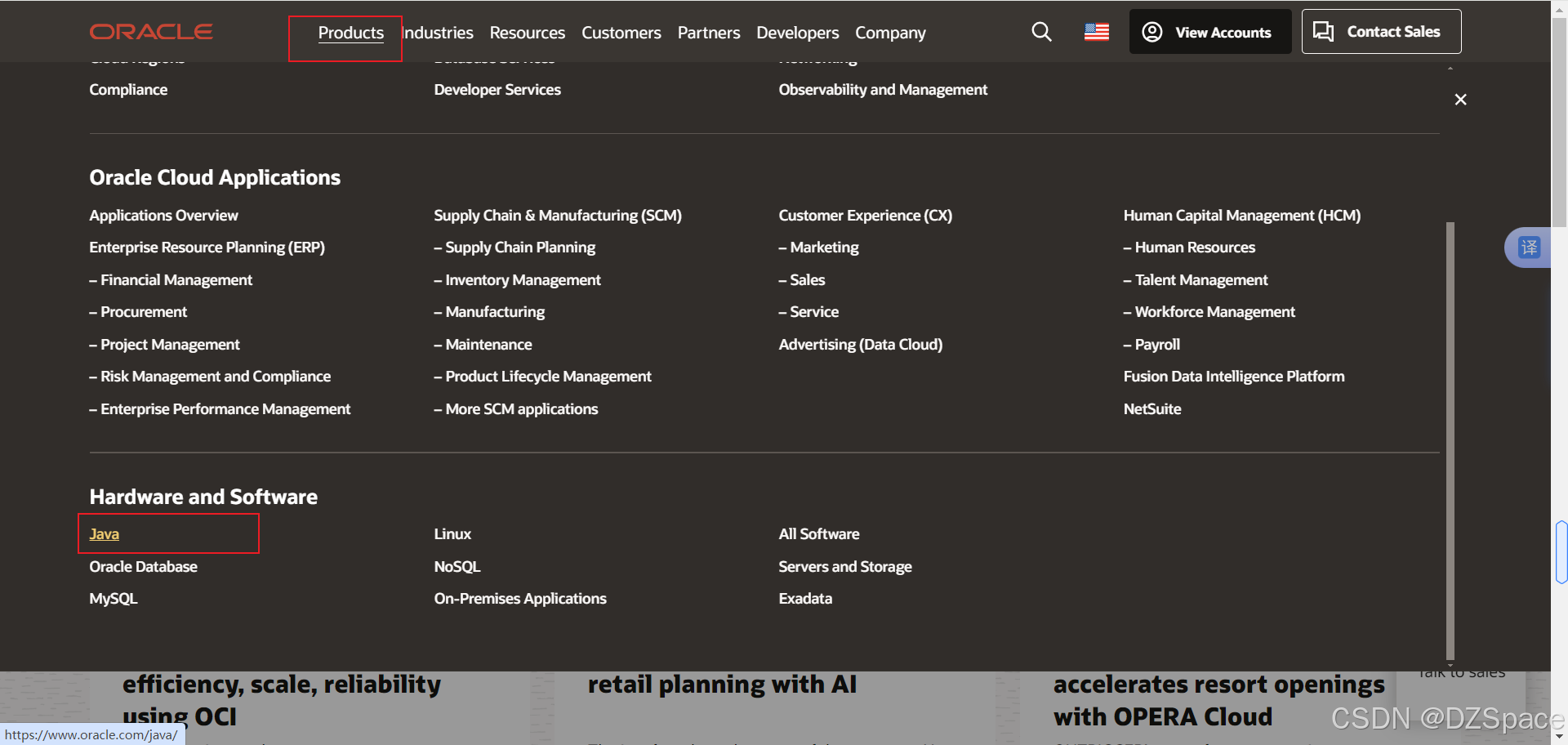Expand the Company menu
Image resolution: width=1568 pixels, height=745 pixels.
click(890, 33)
